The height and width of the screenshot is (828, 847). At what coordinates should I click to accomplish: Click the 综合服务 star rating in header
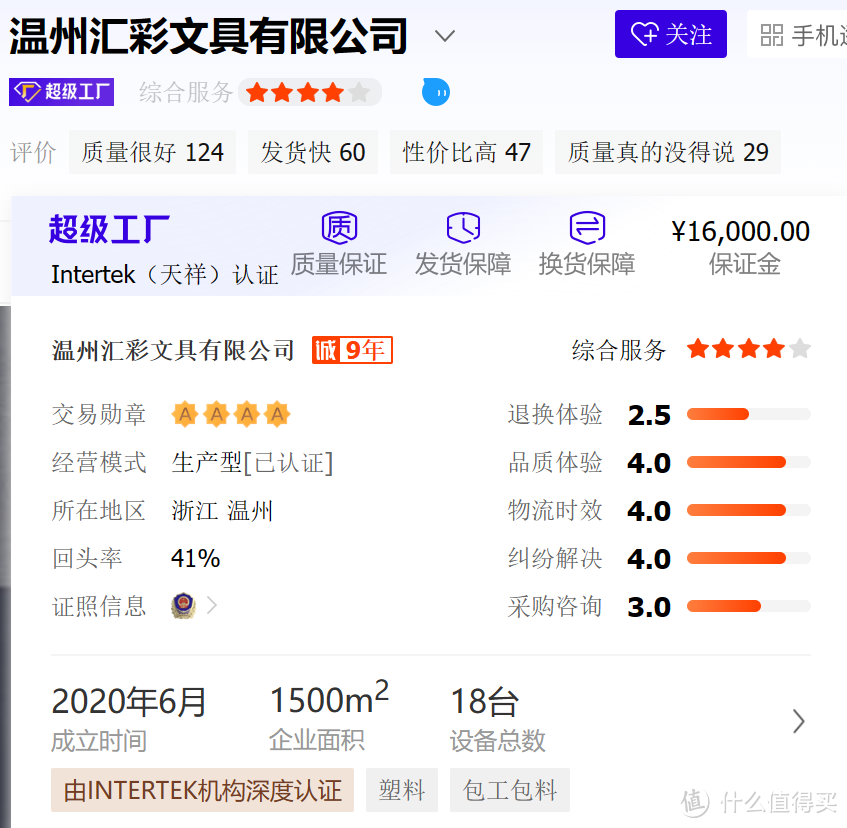(x=308, y=93)
